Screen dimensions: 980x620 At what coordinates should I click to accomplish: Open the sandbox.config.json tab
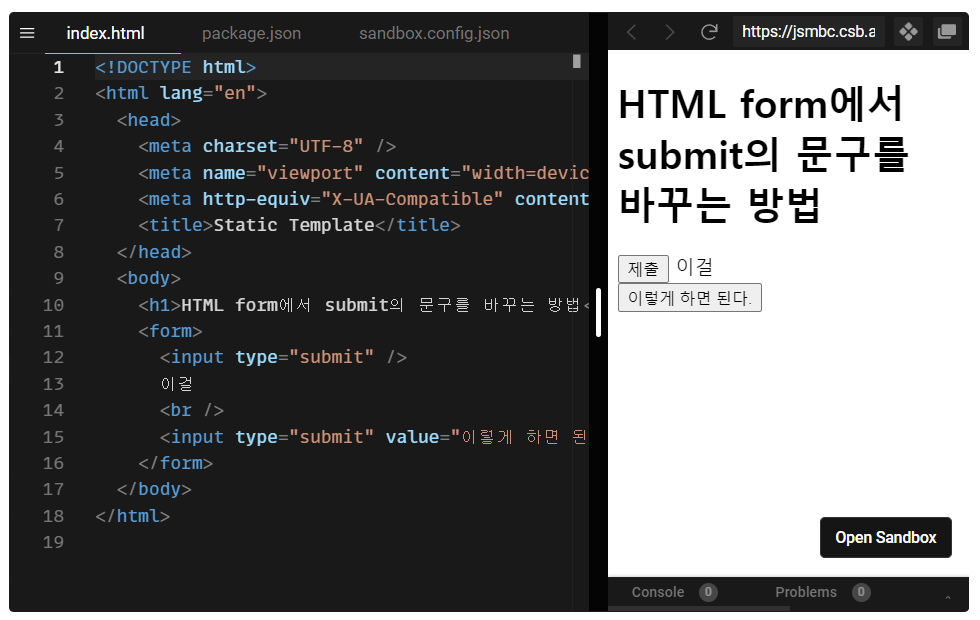(x=434, y=33)
